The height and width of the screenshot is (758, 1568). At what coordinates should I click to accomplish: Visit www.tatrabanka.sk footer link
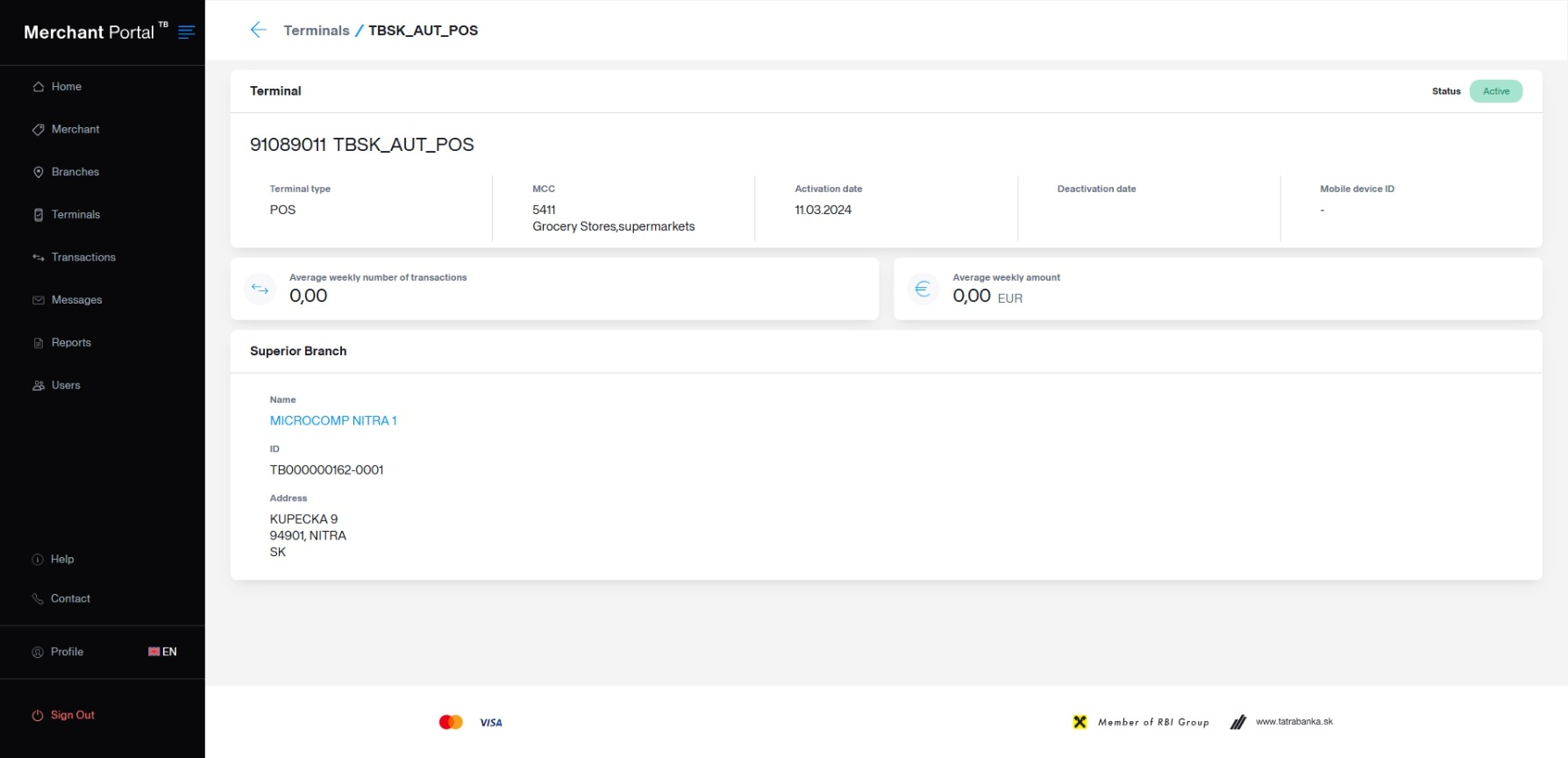[x=1294, y=722]
